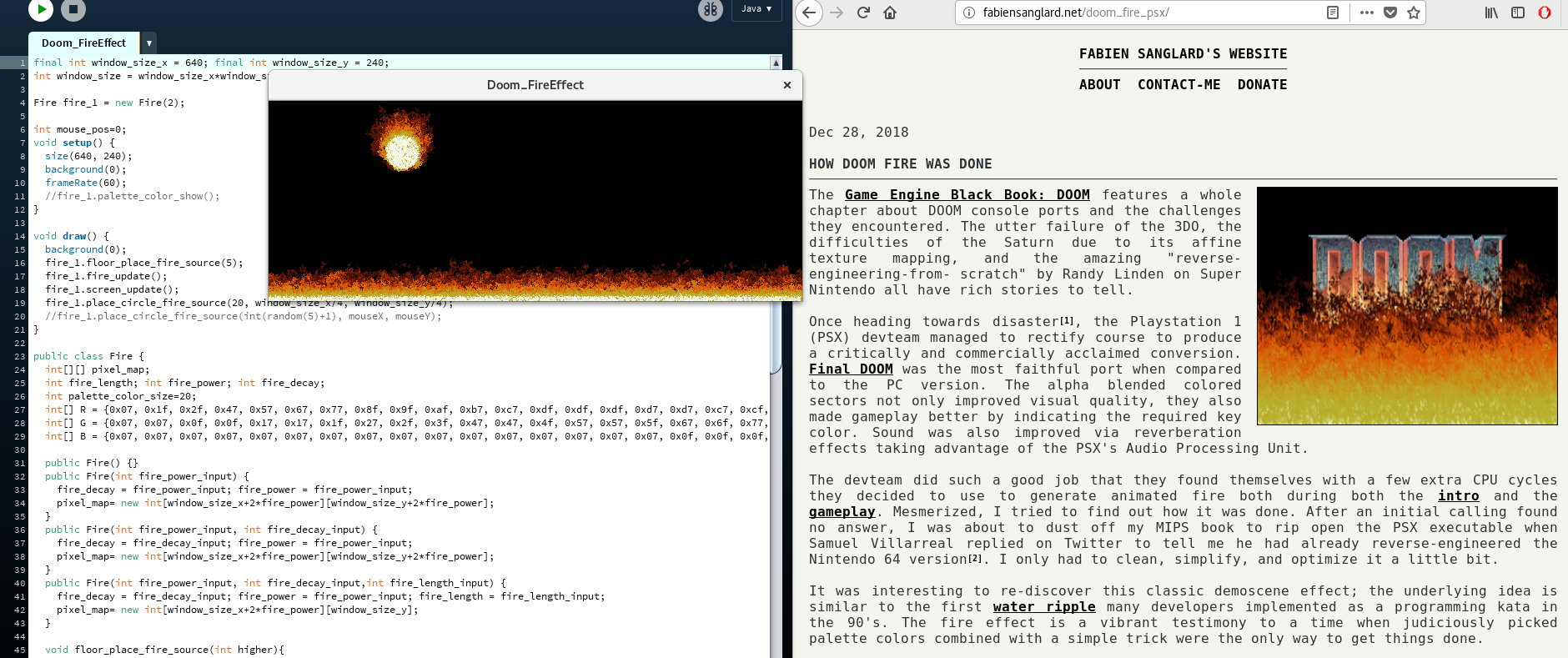Save page to Pocket
This screenshot has height=658, width=1568.
(x=1390, y=13)
